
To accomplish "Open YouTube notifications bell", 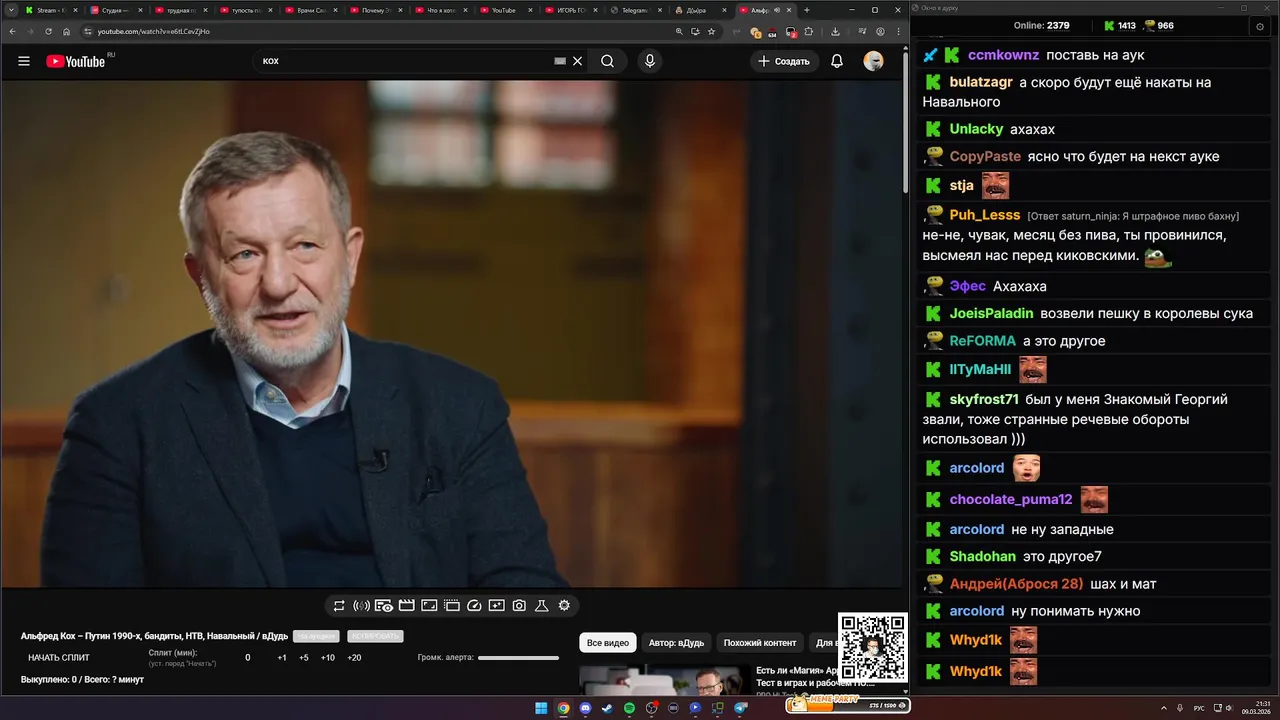I will tap(837, 61).
